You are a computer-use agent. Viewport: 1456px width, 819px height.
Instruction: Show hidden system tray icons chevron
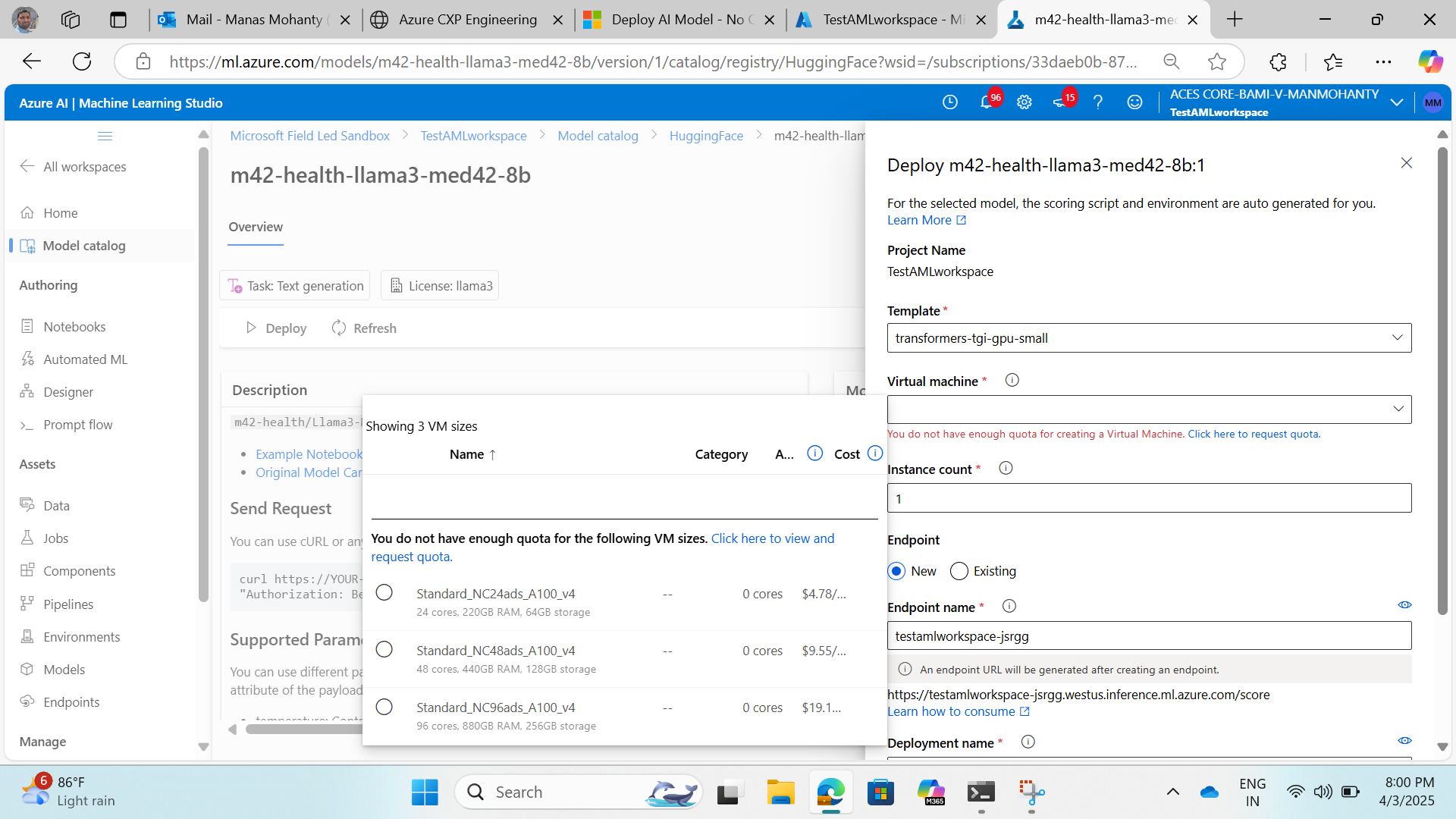tap(1172, 792)
